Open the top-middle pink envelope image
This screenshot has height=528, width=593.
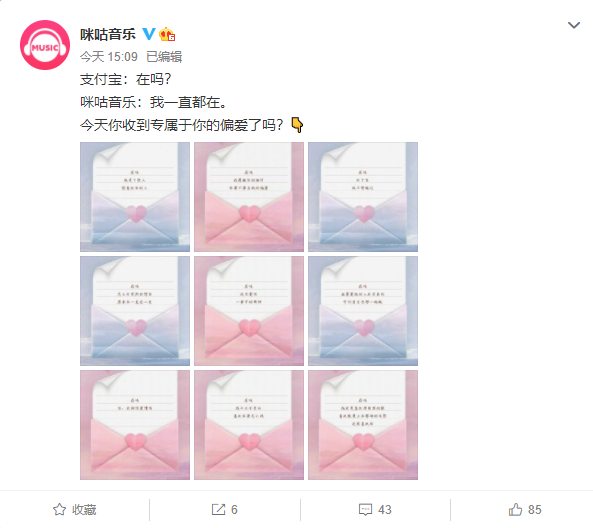[249, 197]
